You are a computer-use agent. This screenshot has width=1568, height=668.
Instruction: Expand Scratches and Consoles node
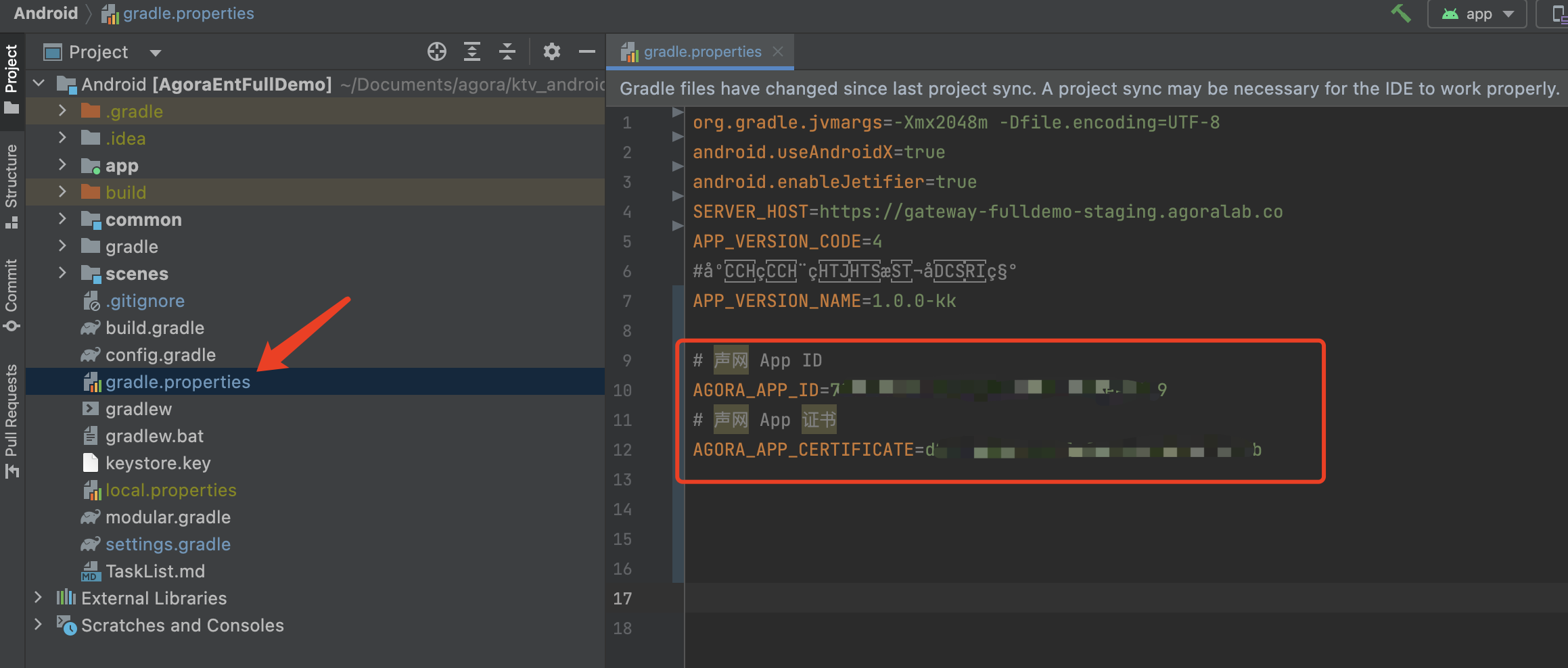click(39, 625)
